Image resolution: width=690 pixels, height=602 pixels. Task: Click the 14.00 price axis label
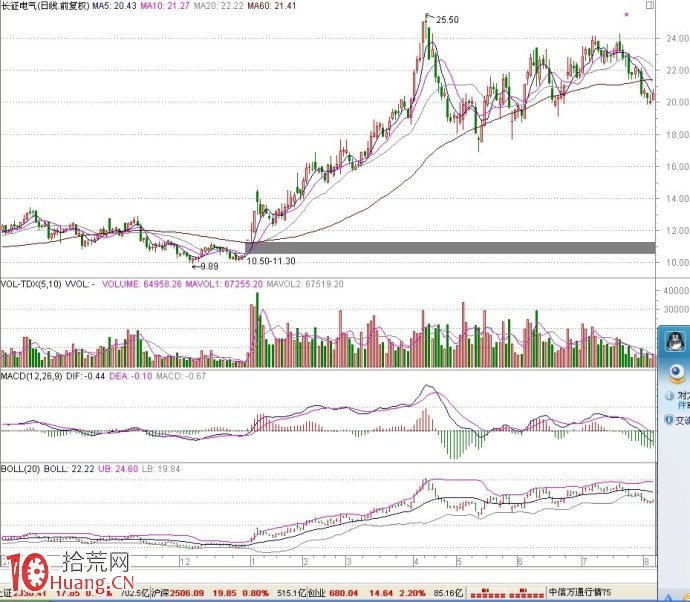(x=677, y=199)
